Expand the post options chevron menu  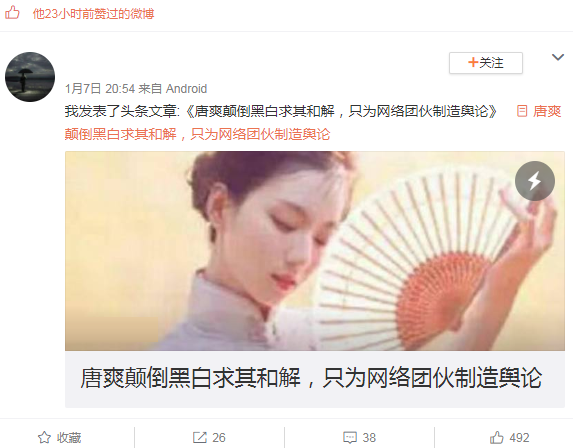click(x=558, y=57)
